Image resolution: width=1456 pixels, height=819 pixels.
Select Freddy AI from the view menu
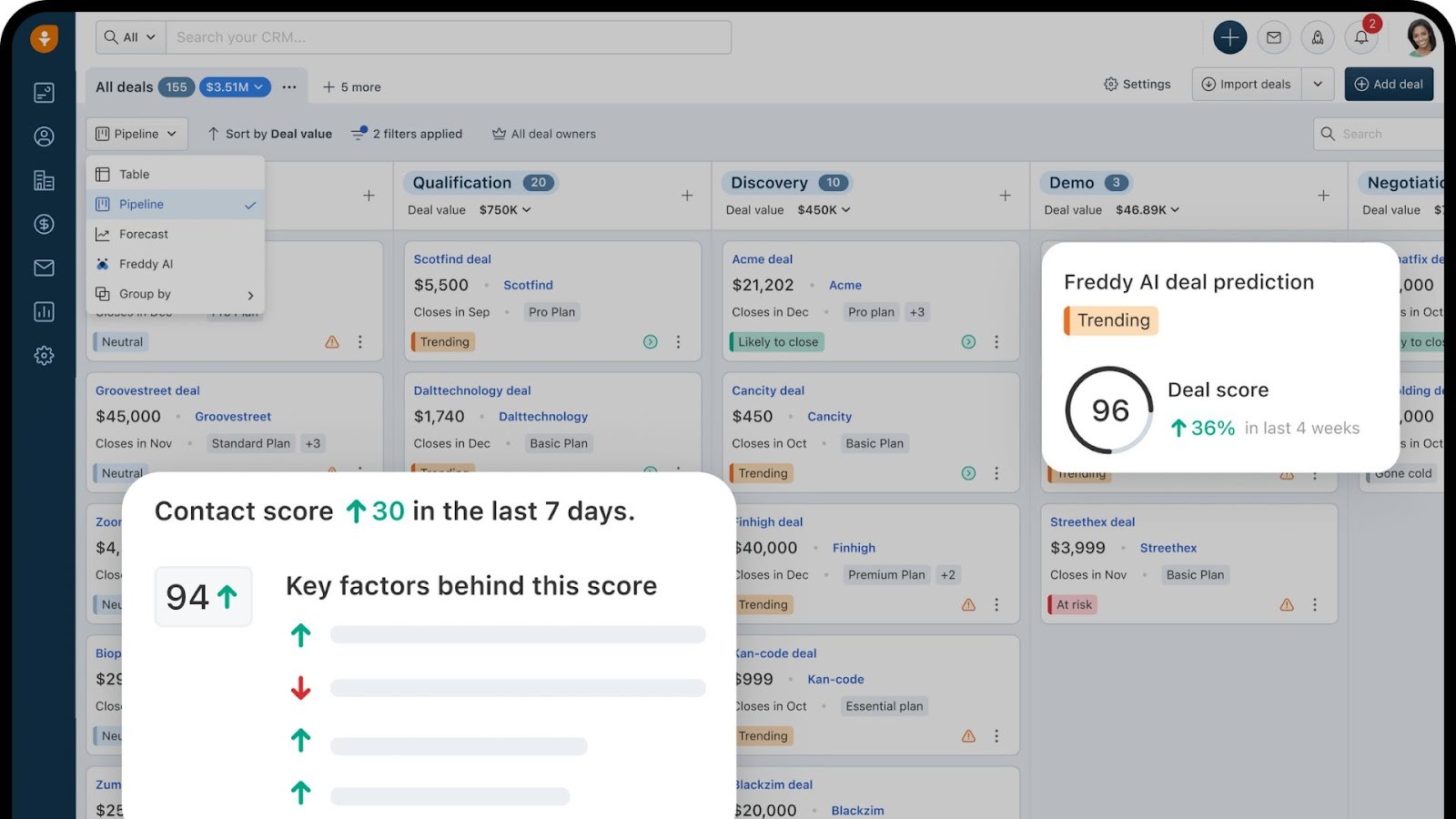coord(147,264)
